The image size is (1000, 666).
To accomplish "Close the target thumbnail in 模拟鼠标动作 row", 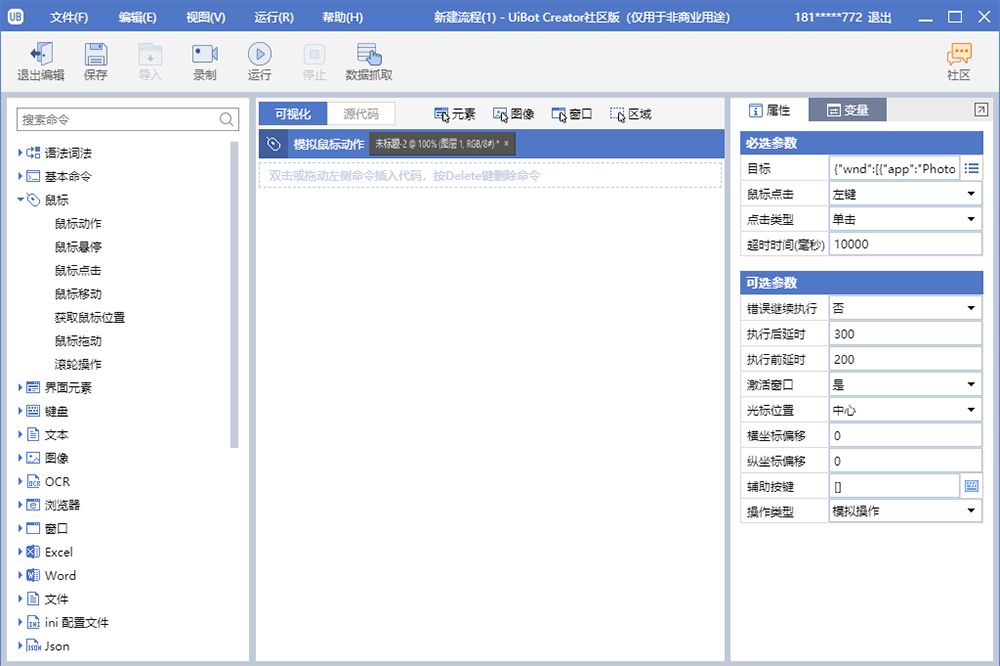I will tap(506, 144).
